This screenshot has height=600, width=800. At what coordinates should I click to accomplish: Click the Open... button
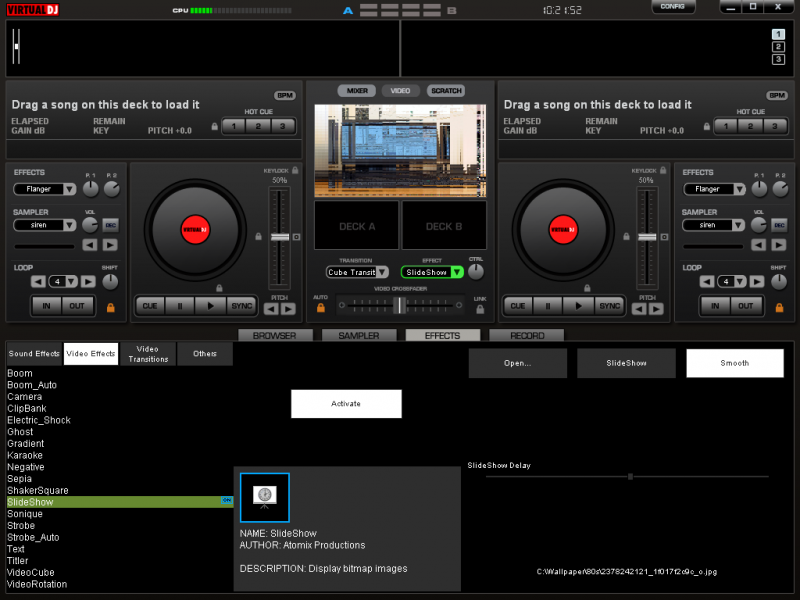click(x=517, y=363)
